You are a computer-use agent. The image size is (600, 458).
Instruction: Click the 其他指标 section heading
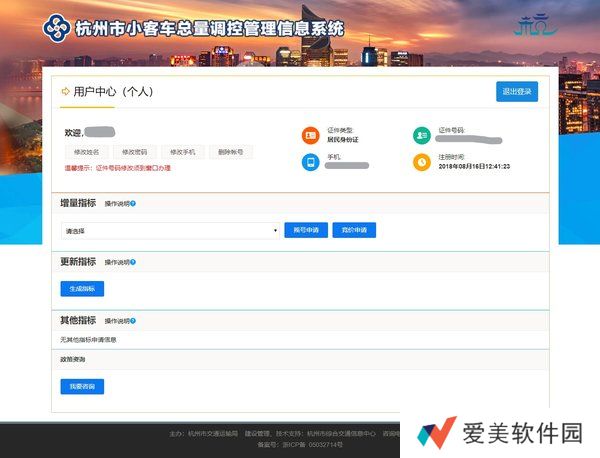tap(78, 320)
